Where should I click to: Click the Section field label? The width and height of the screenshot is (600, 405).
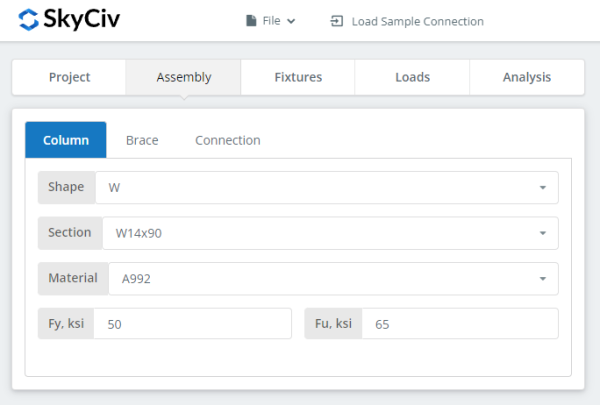click(70, 233)
